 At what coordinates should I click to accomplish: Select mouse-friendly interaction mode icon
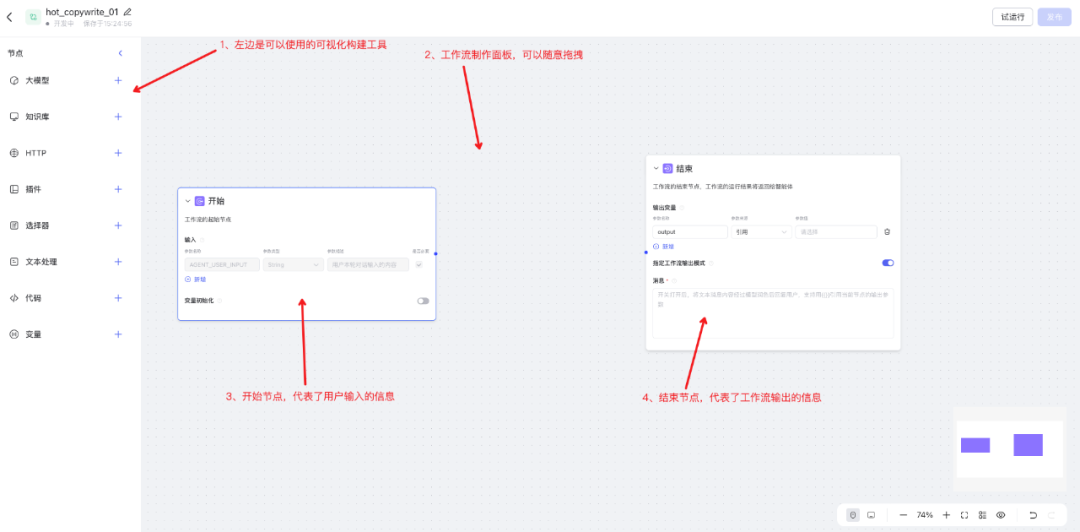[853, 515]
